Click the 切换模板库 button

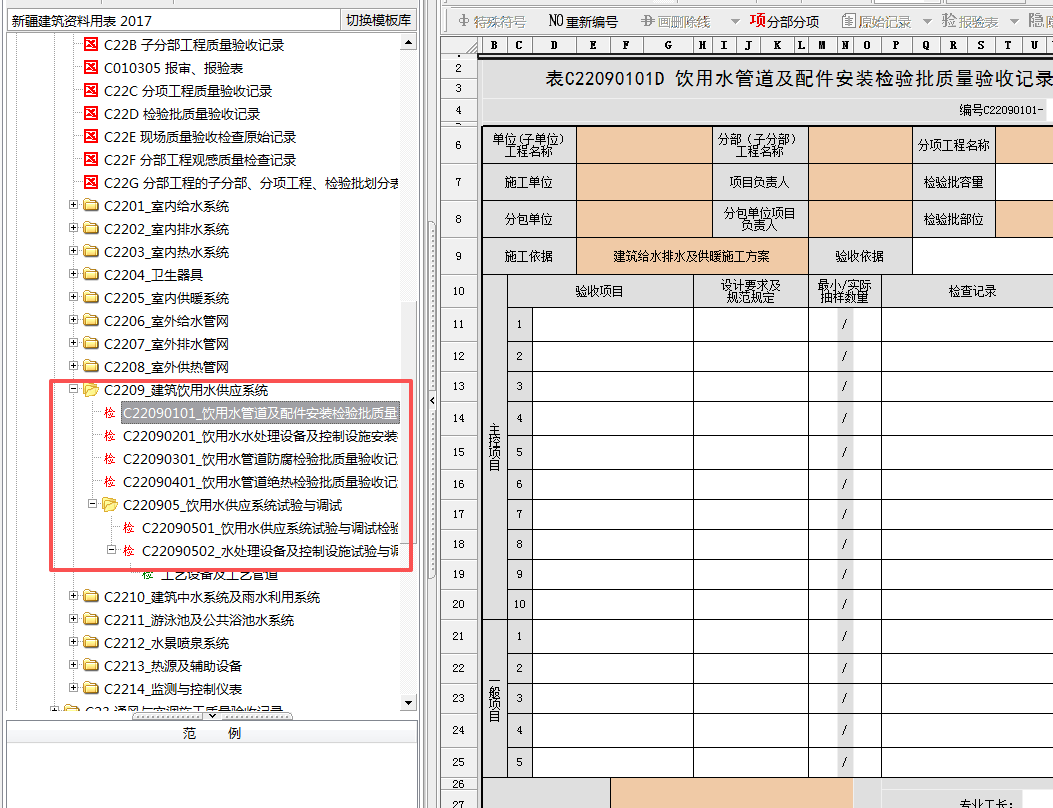pos(377,20)
